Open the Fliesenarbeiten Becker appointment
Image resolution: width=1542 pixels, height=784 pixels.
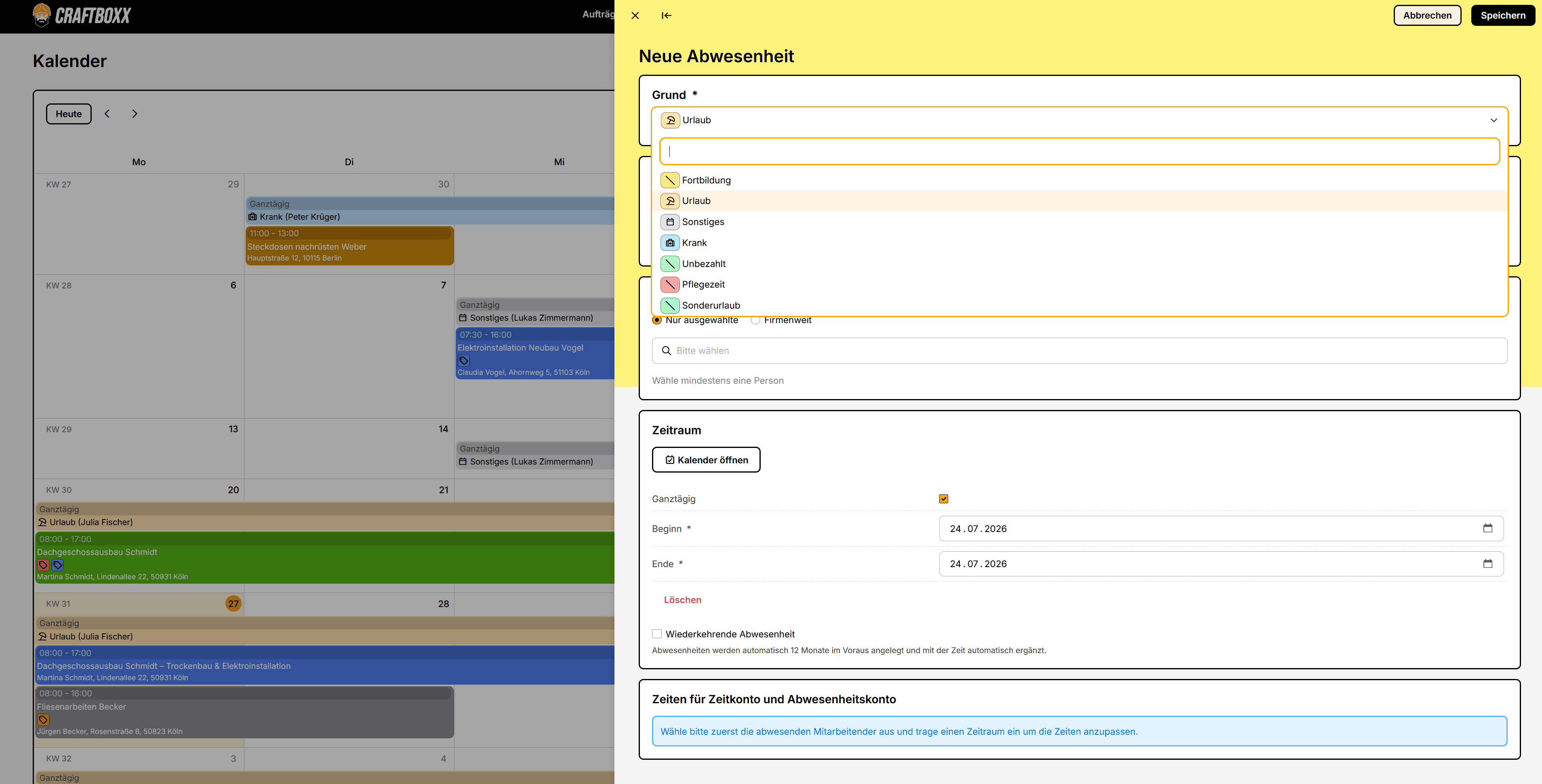(244, 712)
